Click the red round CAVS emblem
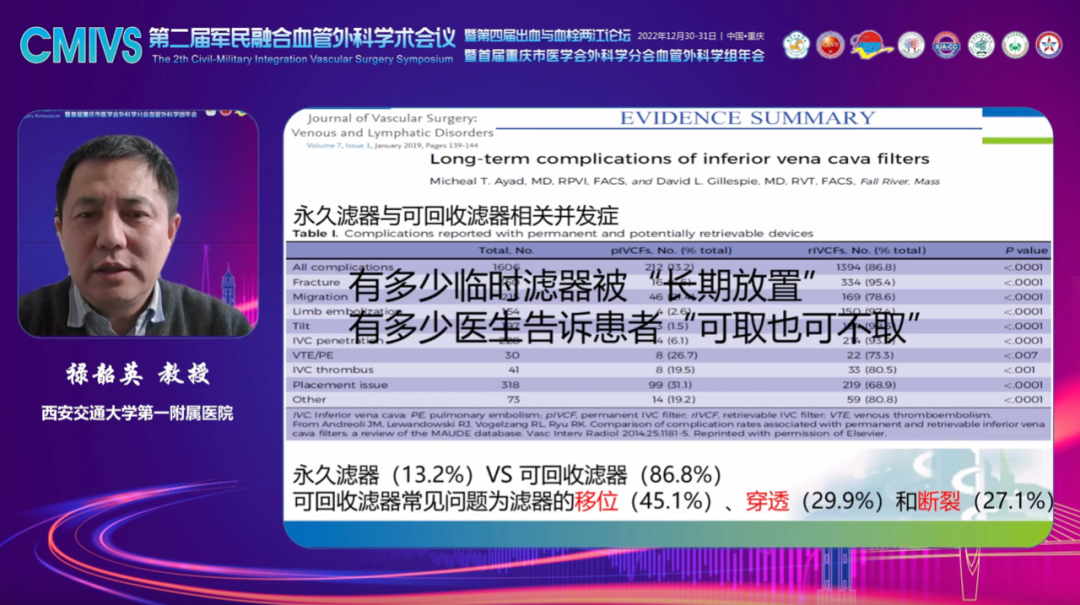The height and width of the screenshot is (605, 1080). pos(830,45)
